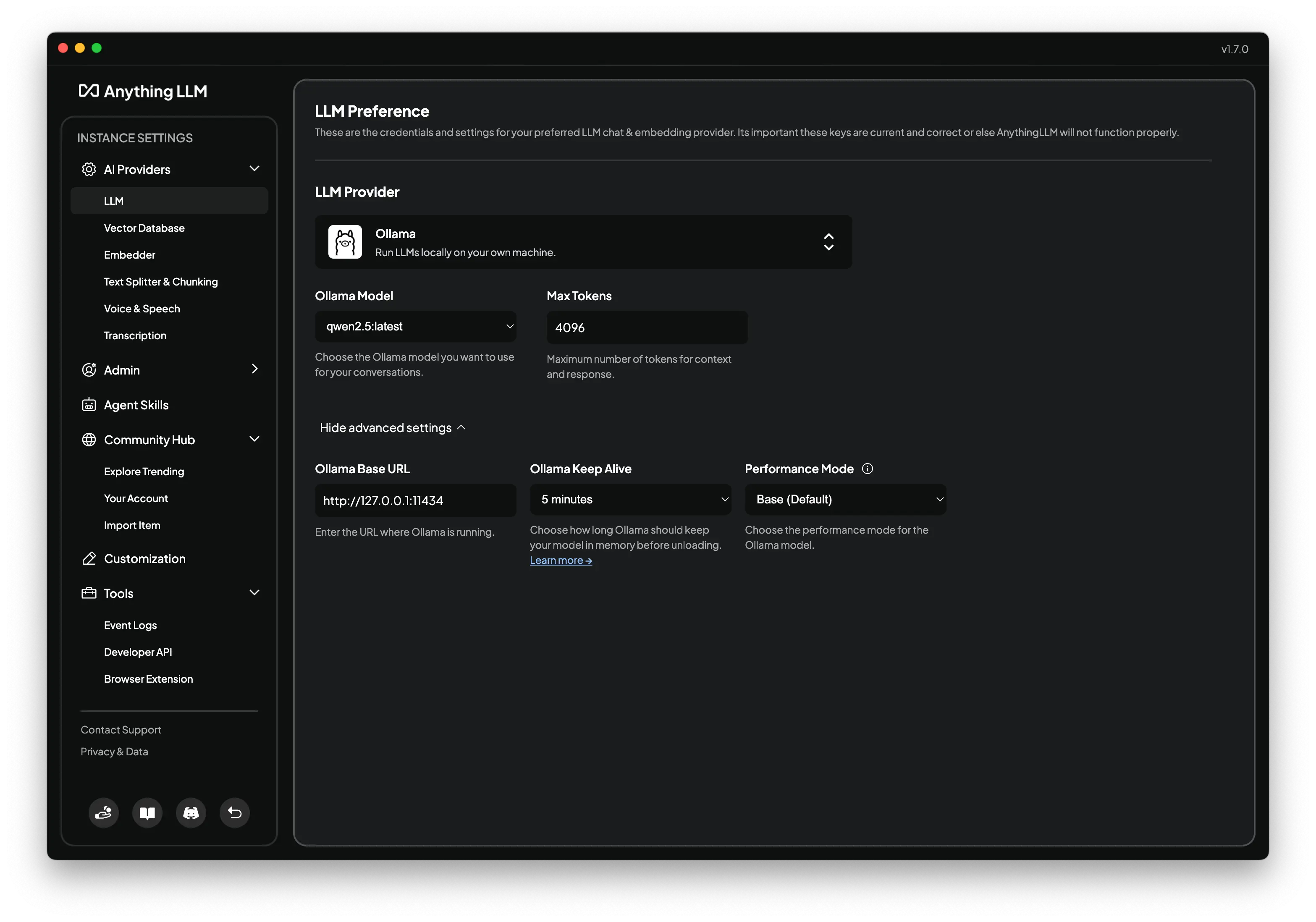The height and width of the screenshot is (922, 1316).
Task: Collapse the Tools section chevron
Action: click(254, 592)
